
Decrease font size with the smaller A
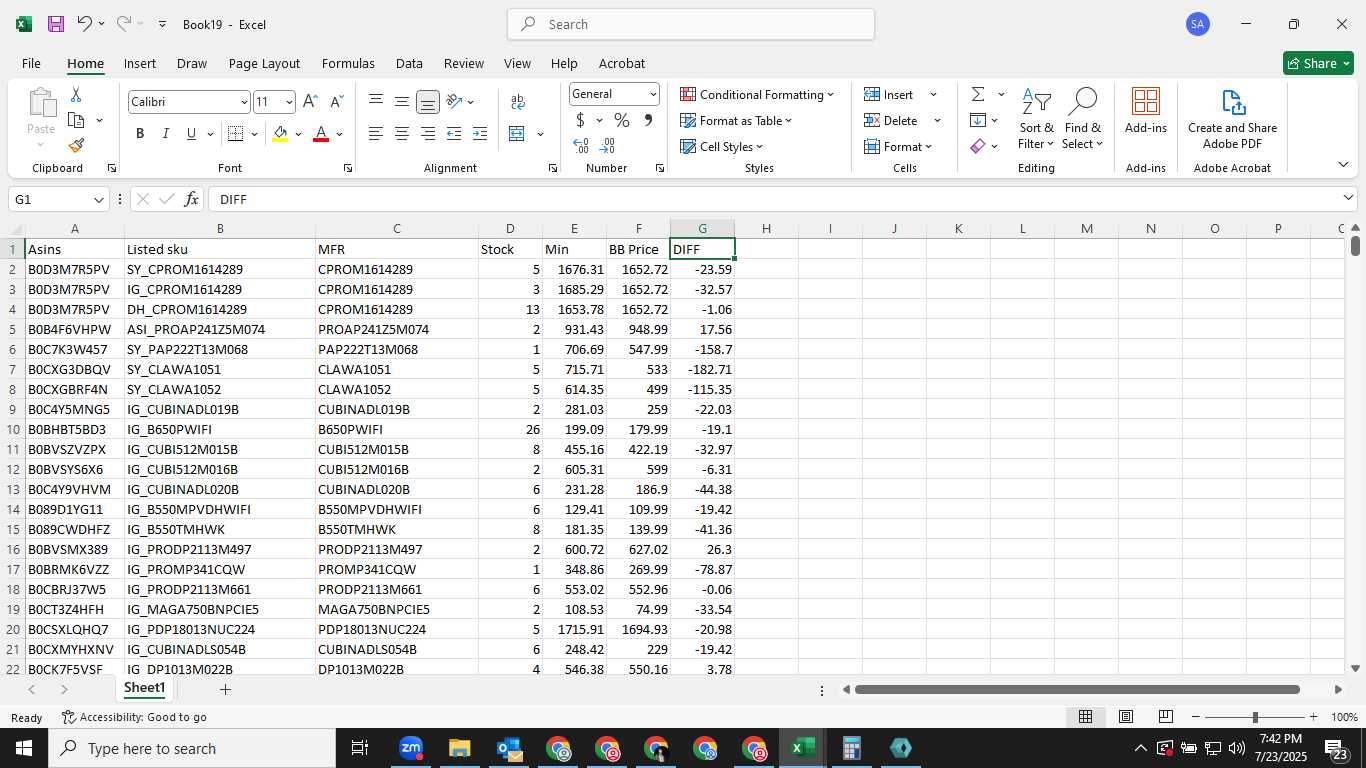(x=336, y=102)
